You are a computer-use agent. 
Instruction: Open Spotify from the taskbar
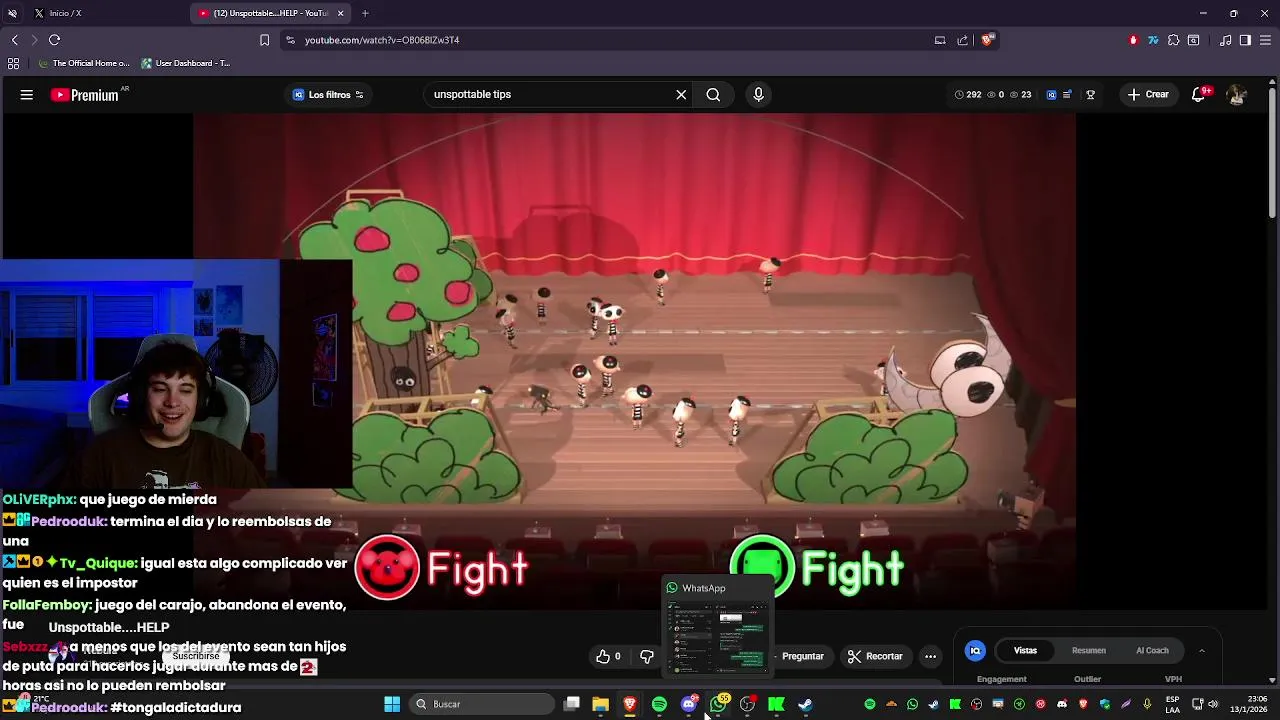coord(659,705)
